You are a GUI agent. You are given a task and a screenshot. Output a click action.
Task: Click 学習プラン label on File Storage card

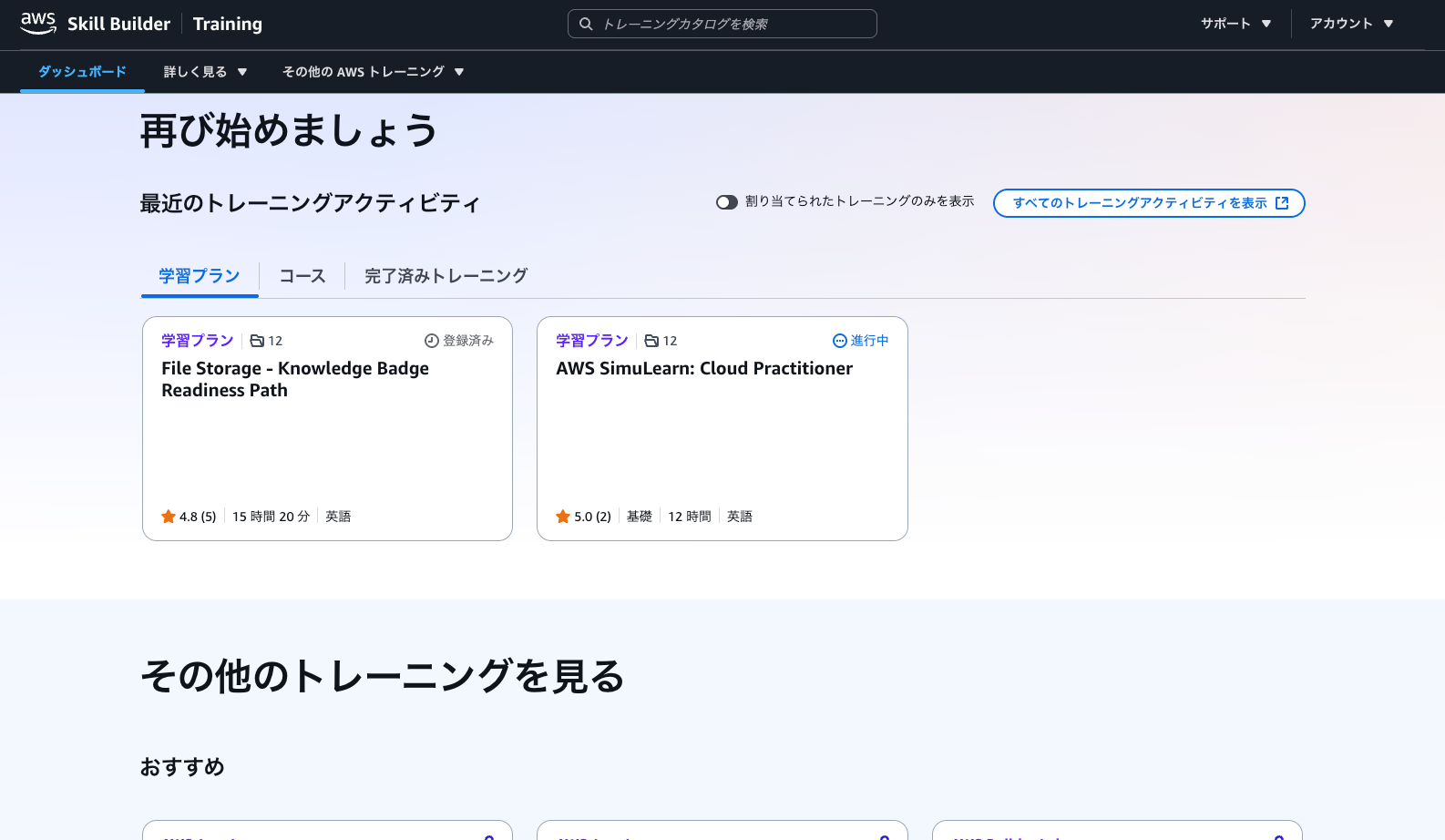click(x=198, y=341)
